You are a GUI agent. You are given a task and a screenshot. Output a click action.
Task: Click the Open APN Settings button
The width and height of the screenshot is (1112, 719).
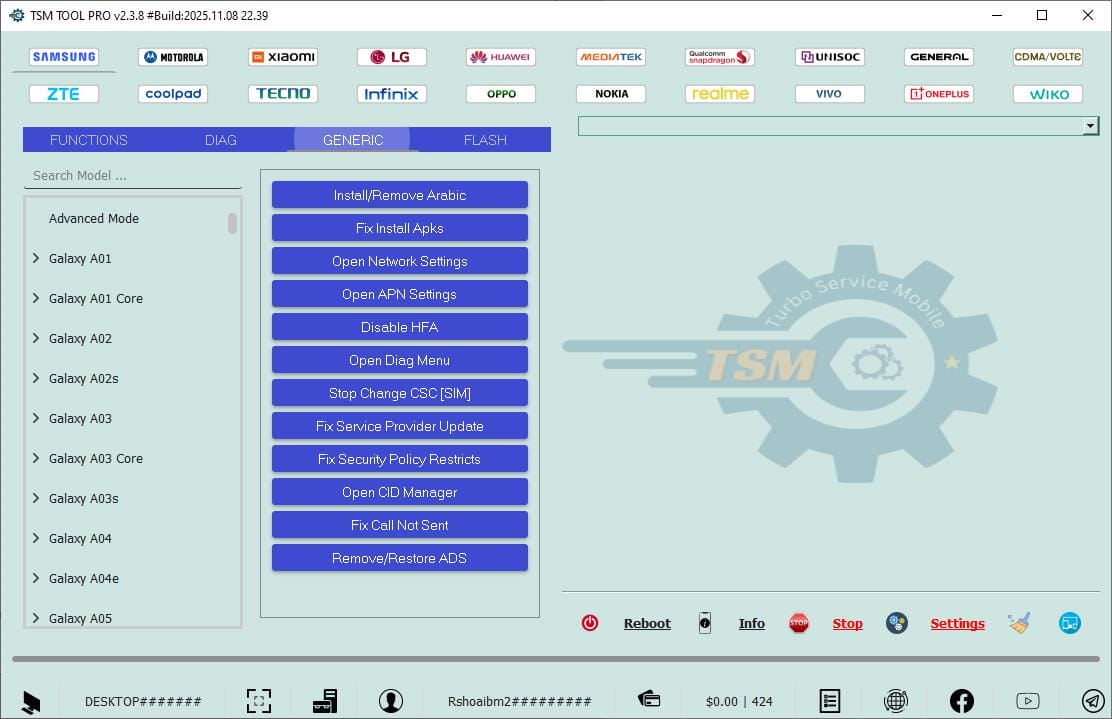[399, 293]
